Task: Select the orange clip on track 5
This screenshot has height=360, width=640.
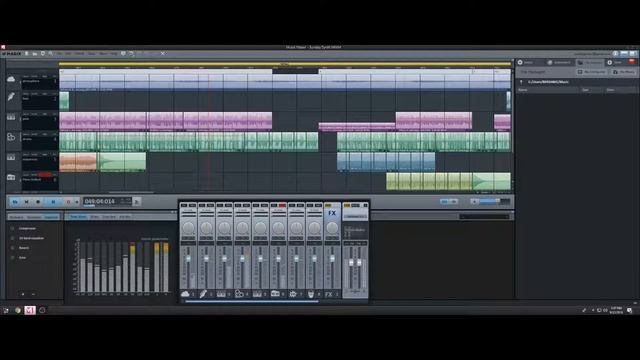Action: [78, 162]
